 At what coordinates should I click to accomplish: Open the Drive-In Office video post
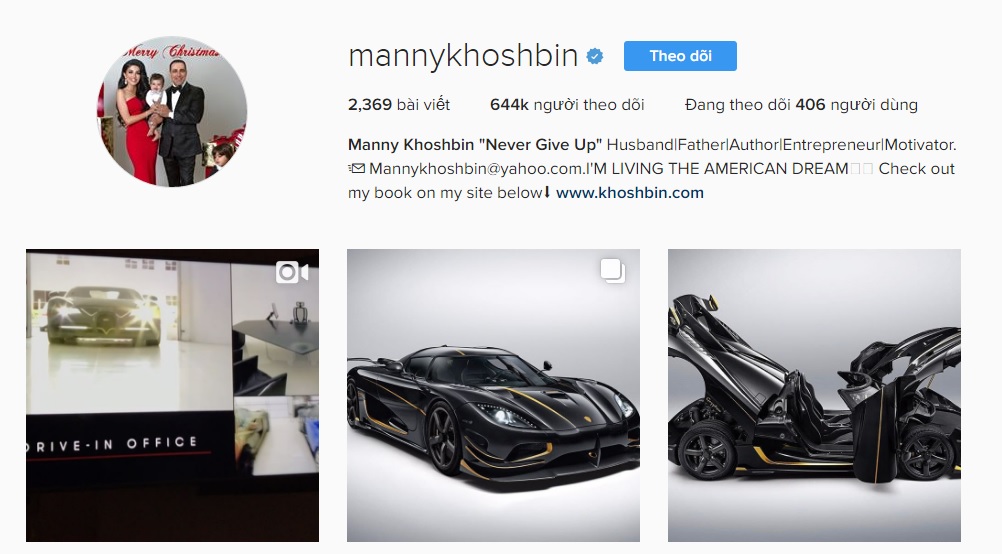(173, 396)
